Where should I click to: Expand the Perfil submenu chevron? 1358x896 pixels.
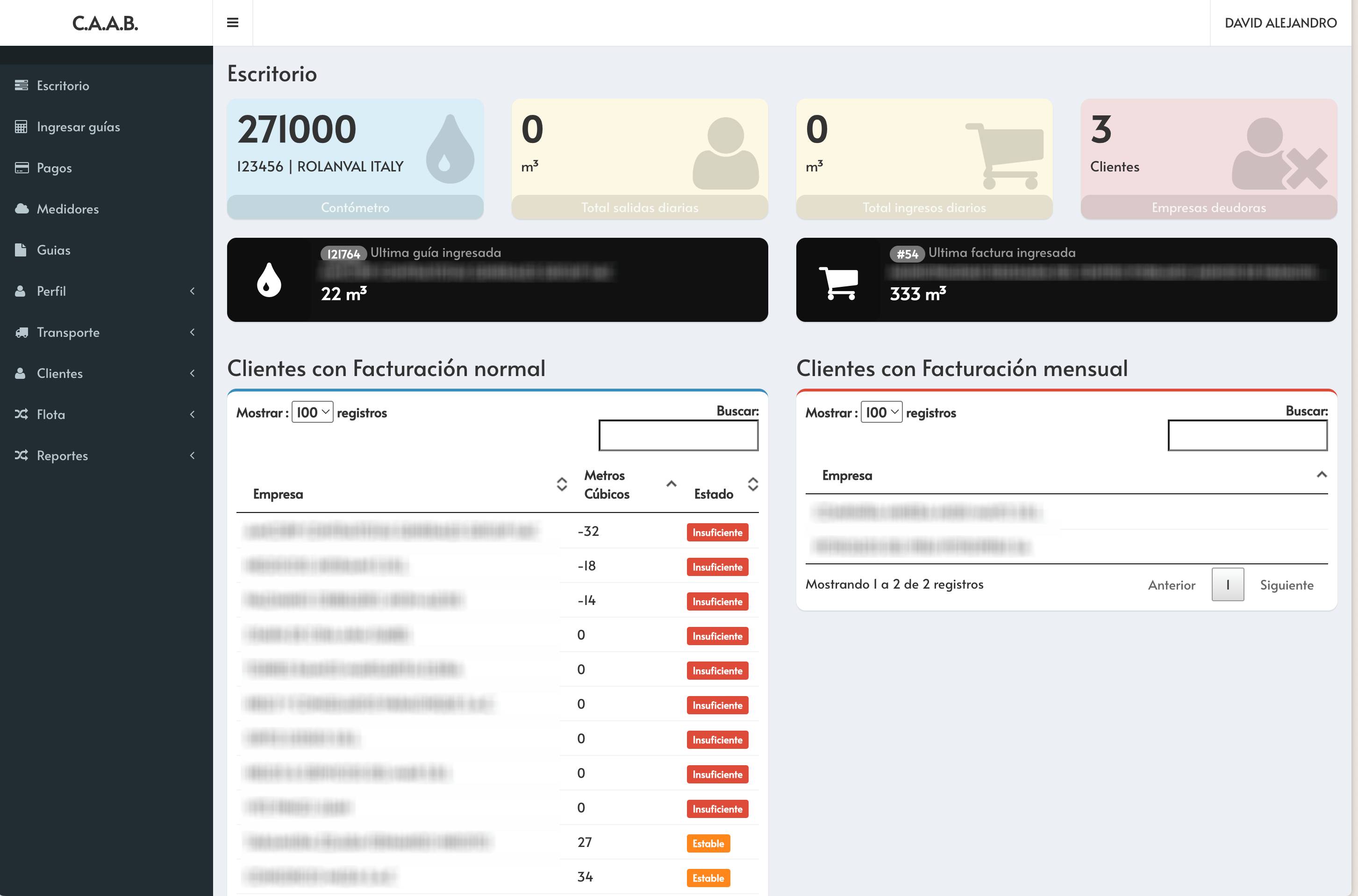(192, 291)
